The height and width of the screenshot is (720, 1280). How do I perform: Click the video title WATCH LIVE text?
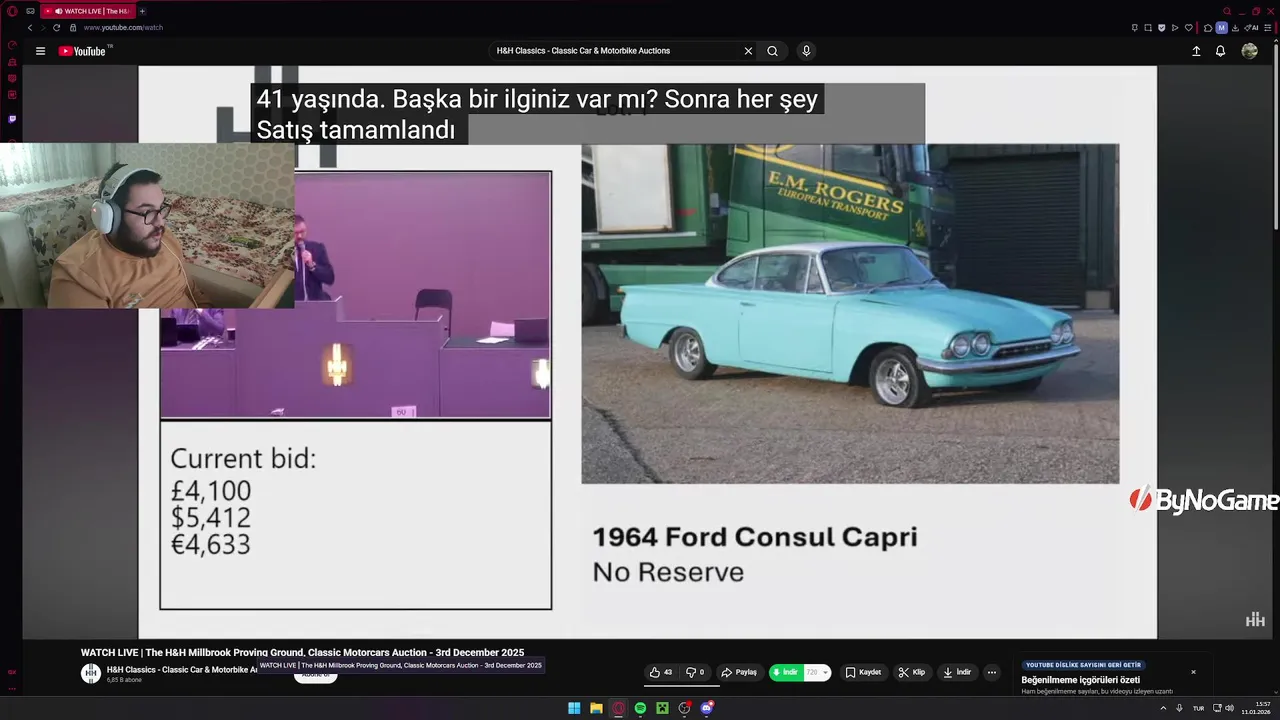pos(302,653)
